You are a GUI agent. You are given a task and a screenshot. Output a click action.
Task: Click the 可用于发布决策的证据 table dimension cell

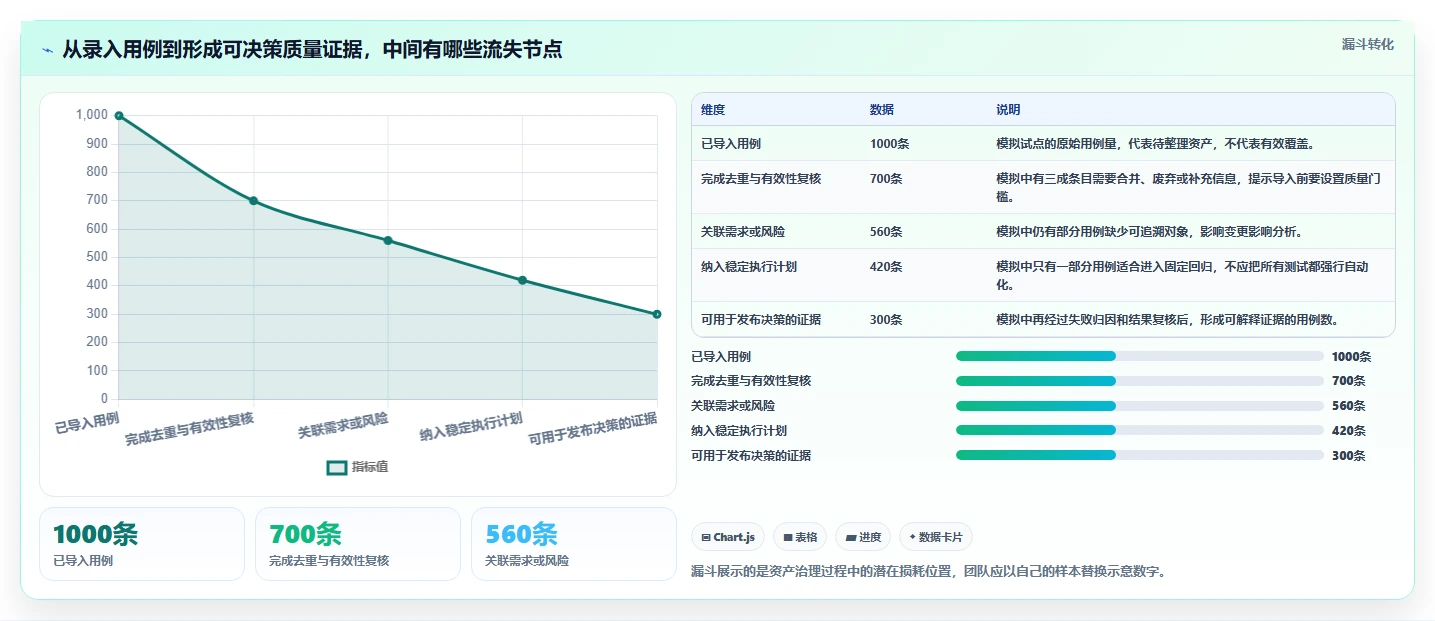tap(761, 319)
